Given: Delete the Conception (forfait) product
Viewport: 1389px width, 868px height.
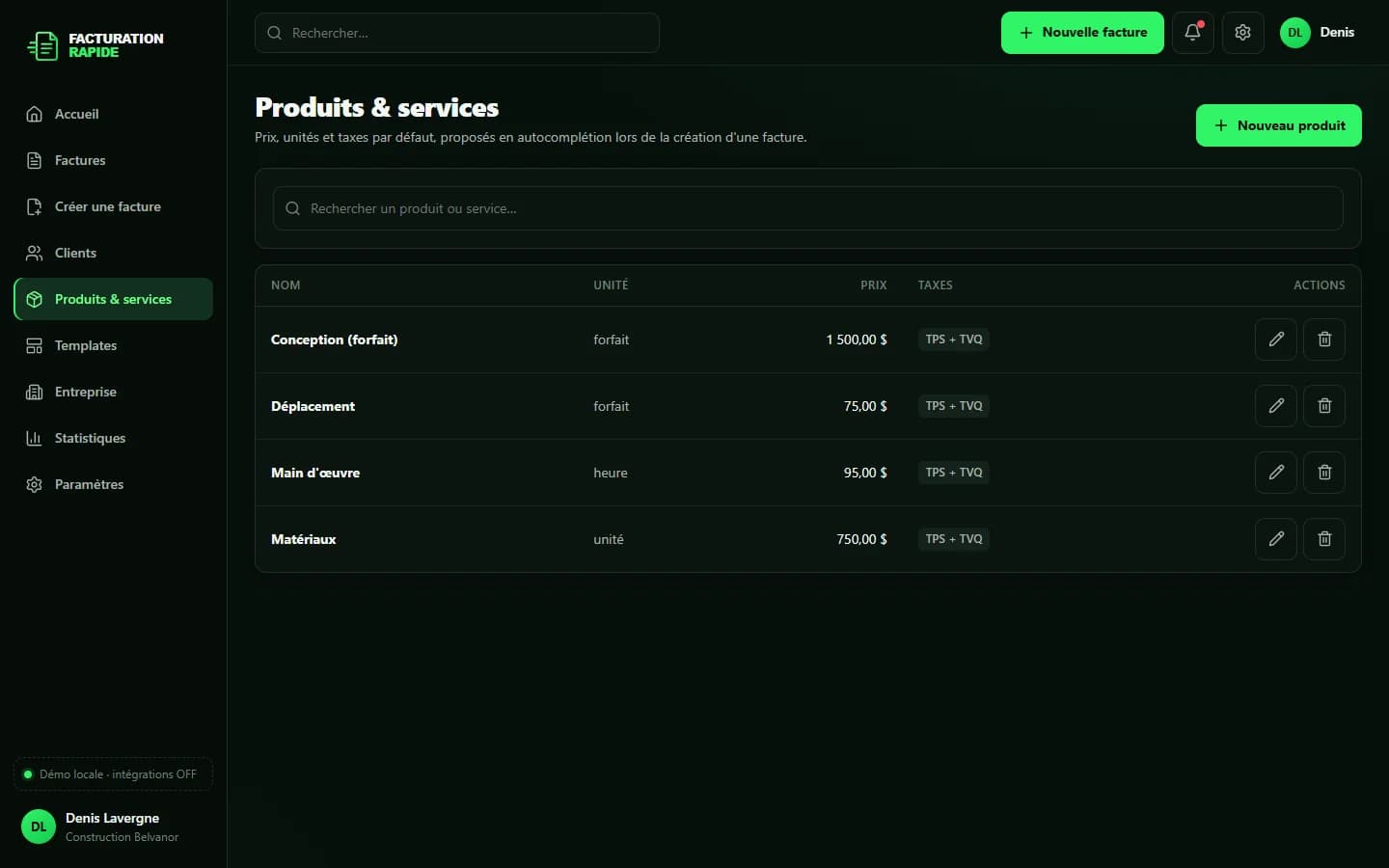Looking at the screenshot, I should [1323, 339].
